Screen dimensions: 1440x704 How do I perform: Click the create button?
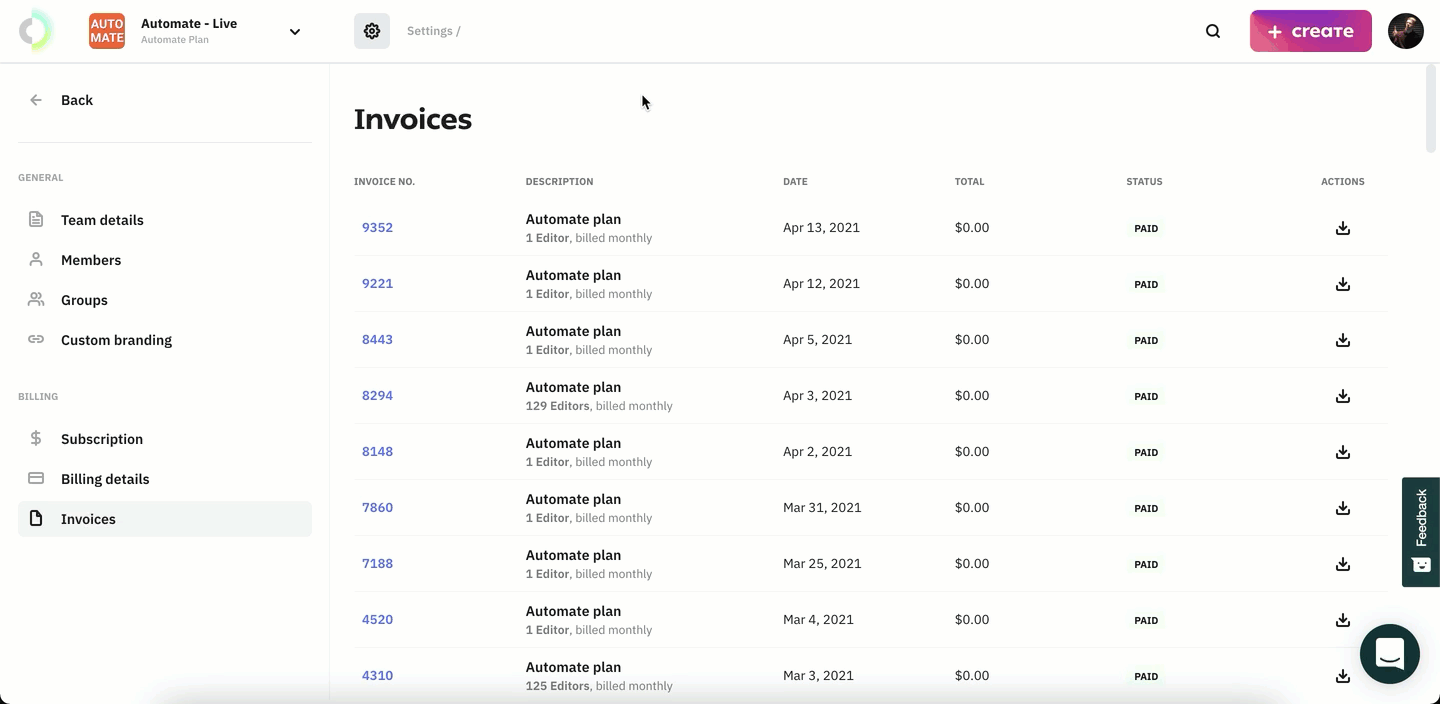(1311, 31)
